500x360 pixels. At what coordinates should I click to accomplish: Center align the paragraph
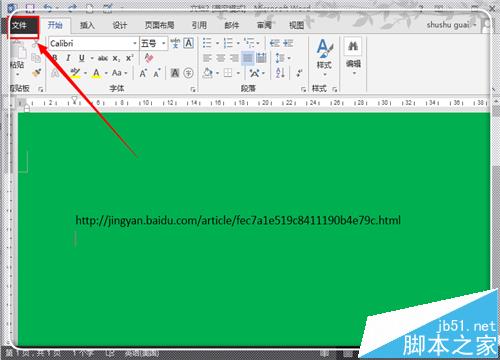tap(221, 58)
